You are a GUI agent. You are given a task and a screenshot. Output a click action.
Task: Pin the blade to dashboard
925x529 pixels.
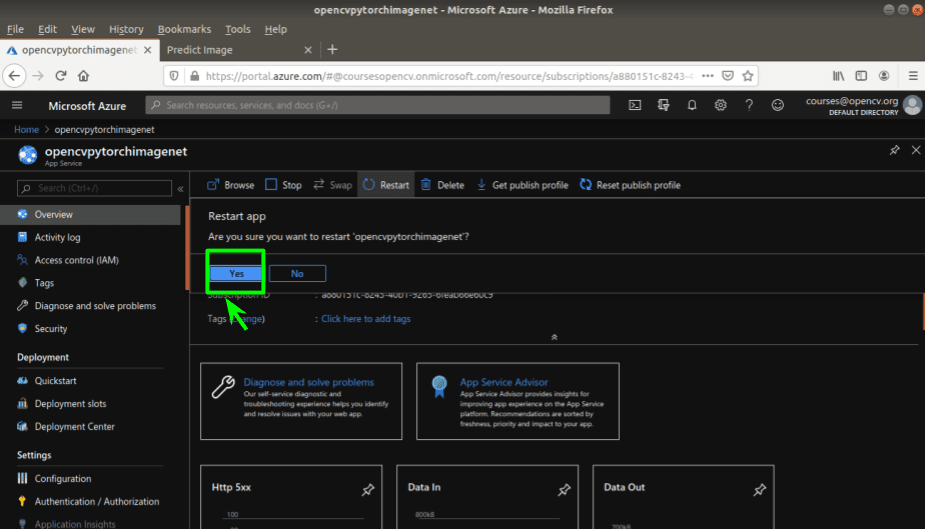[894, 150]
